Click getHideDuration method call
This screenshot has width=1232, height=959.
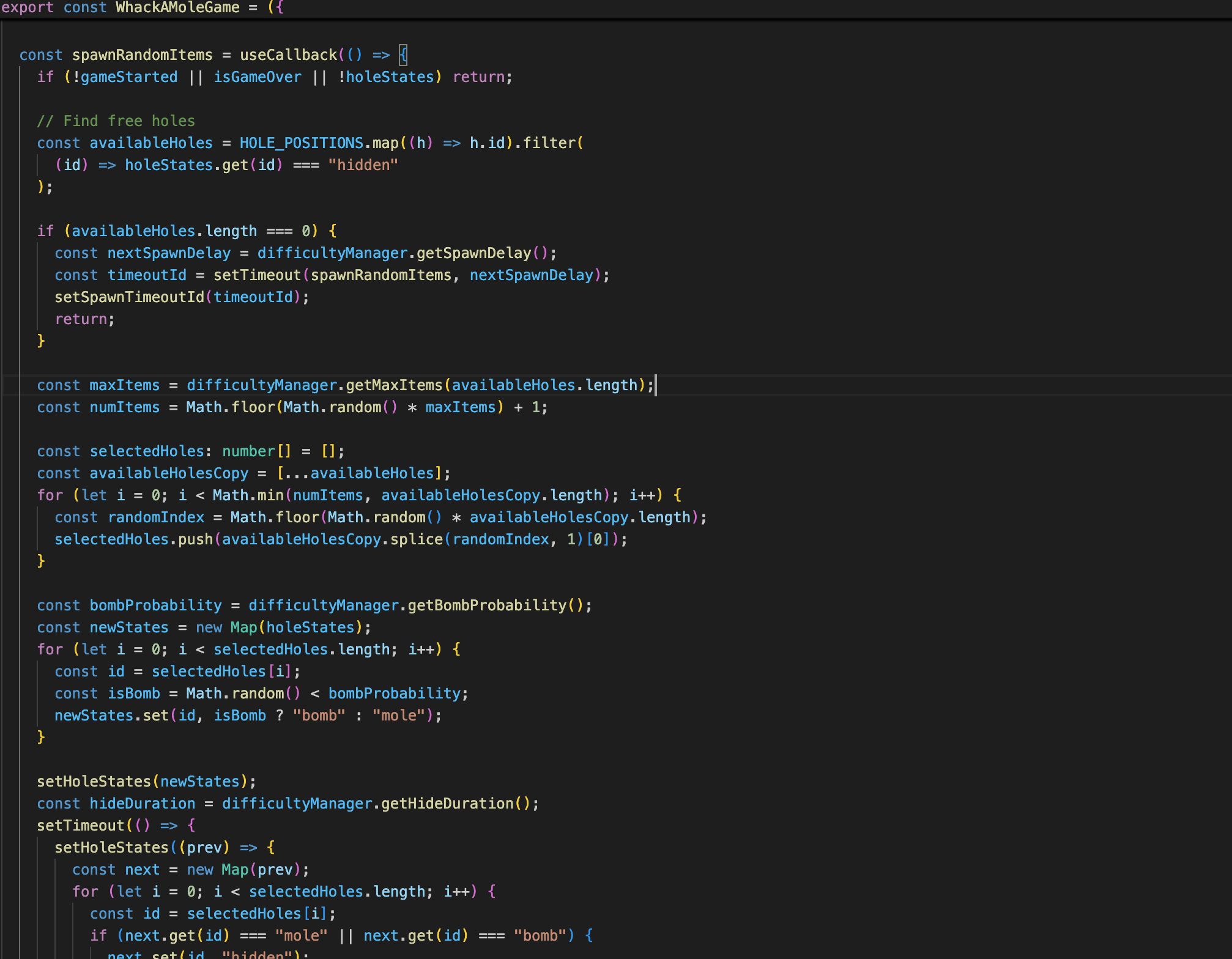pyautogui.click(x=447, y=804)
